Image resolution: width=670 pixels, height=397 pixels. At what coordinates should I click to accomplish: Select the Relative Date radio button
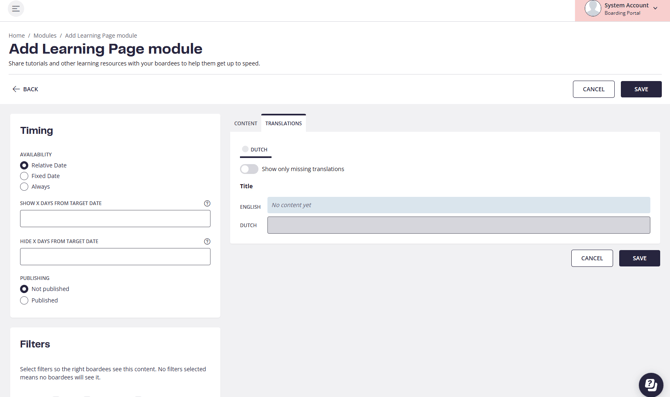tap(24, 165)
